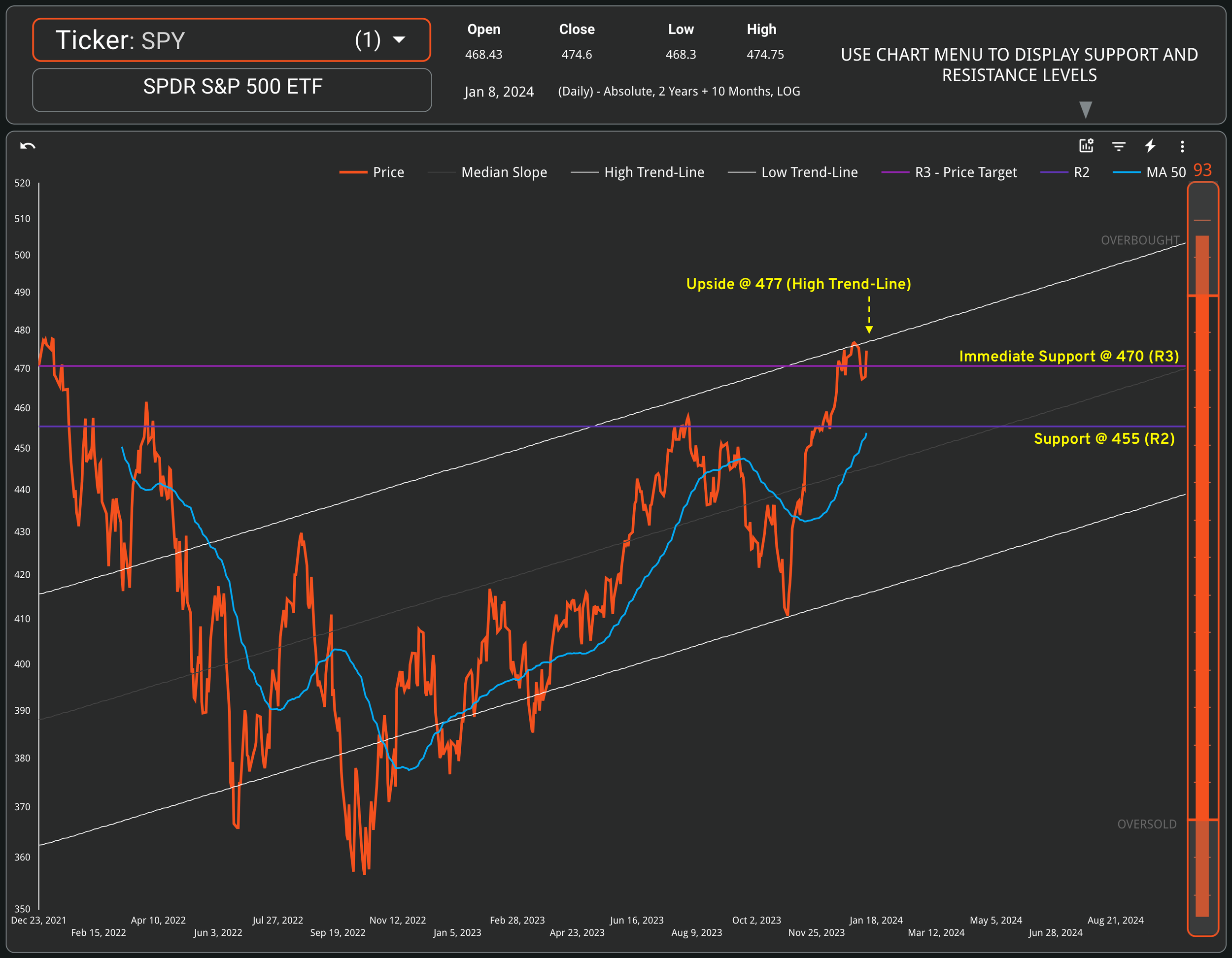
Task: Click the Jan 18, 2024 x-axis label
Action: (x=876, y=920)
